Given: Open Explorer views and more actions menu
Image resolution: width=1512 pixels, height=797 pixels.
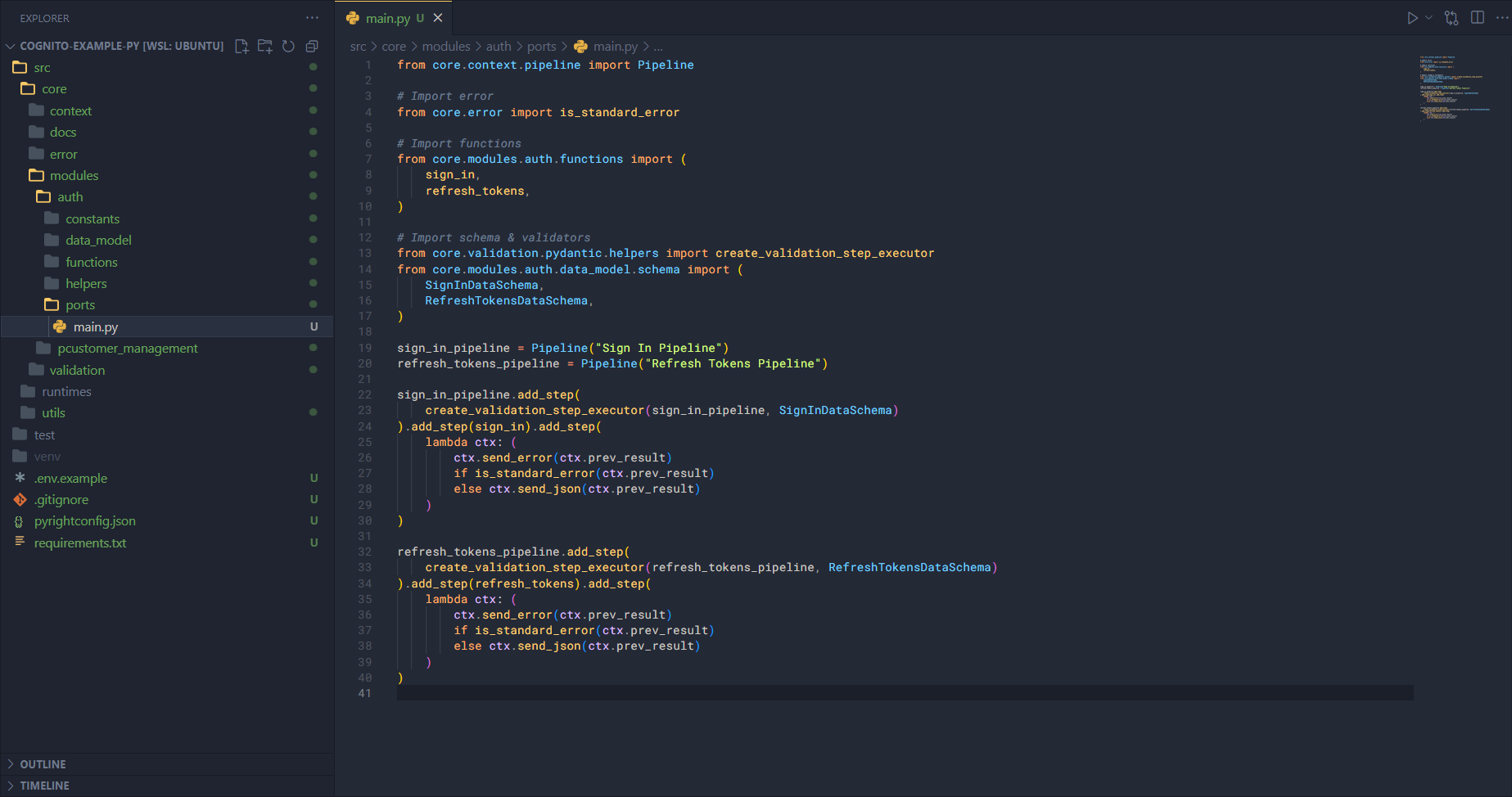Looking at the screenshot, I should (x=312, y=18).
